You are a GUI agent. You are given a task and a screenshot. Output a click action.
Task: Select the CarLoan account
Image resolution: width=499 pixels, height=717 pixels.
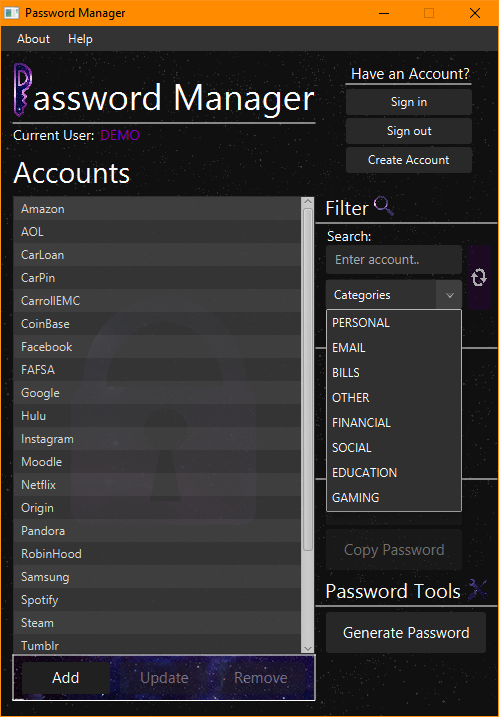pyautogui.click(x=157, y=255)
